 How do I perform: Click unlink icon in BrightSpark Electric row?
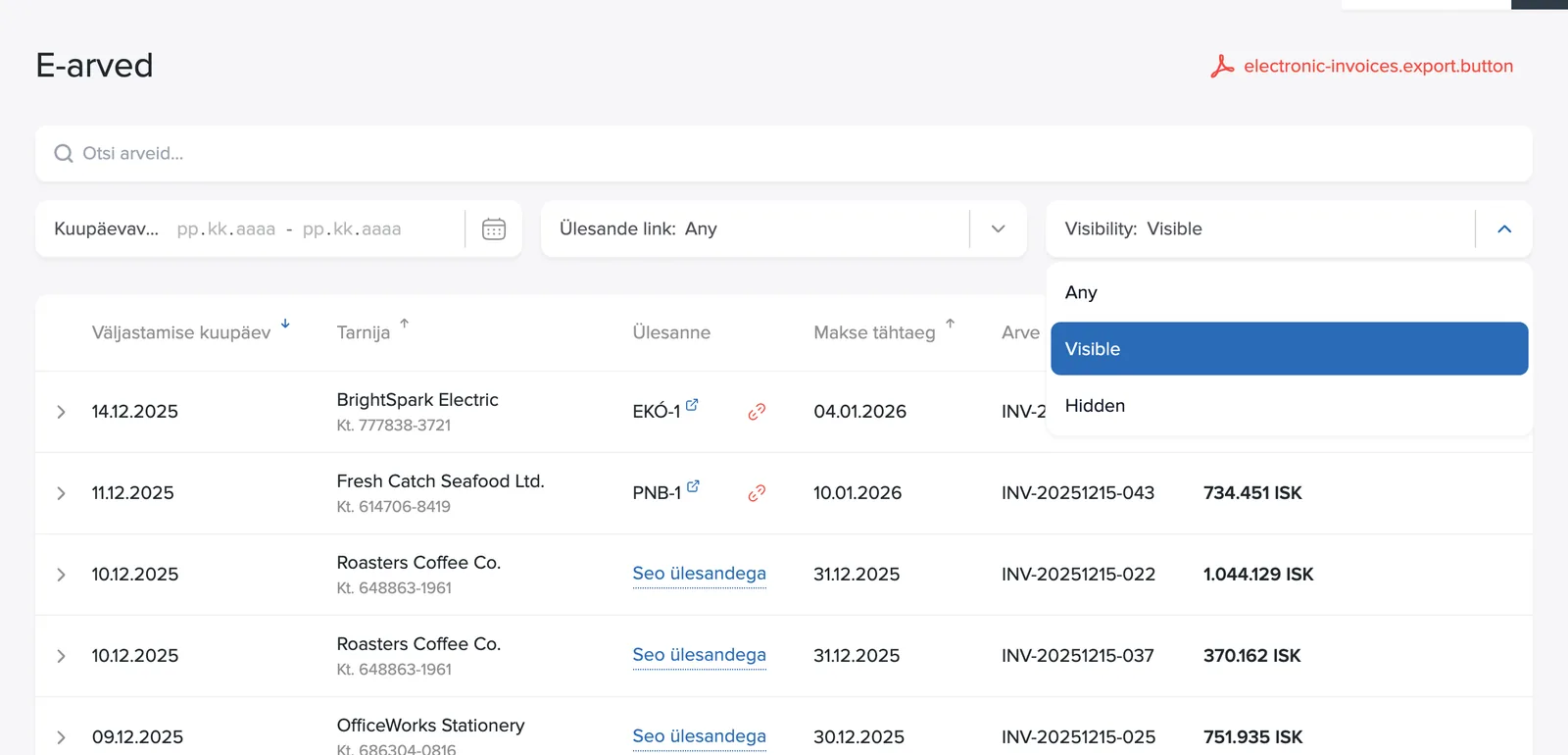[757, 412]
